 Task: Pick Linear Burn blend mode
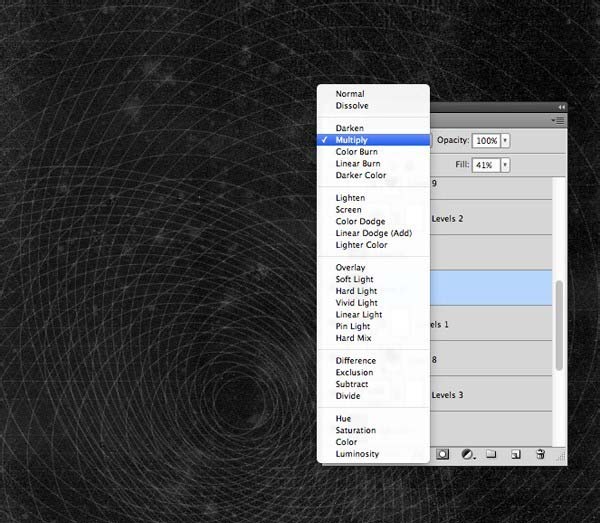[373, 163]
